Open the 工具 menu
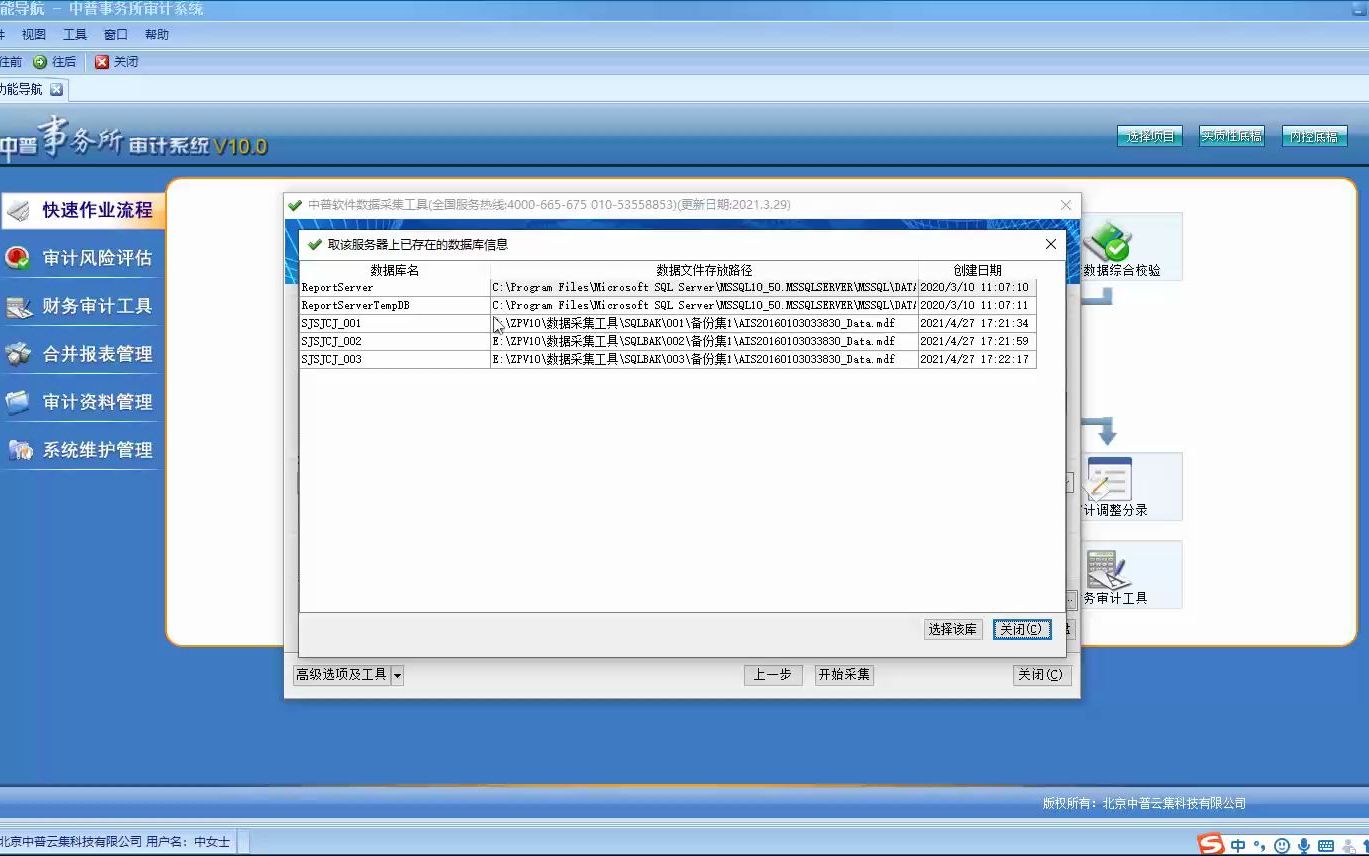This screenshot has height=856, width=1369. coord(74,33)
